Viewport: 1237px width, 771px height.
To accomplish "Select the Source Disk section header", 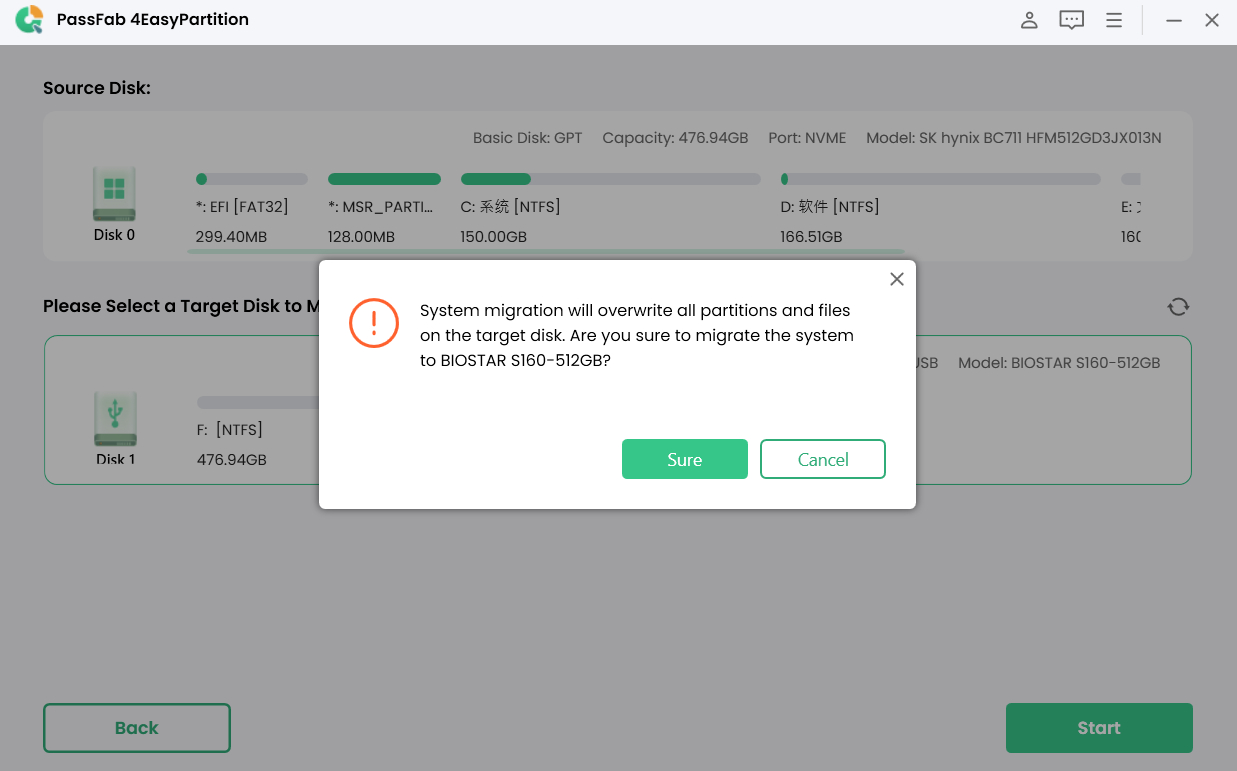I will 96,88.
